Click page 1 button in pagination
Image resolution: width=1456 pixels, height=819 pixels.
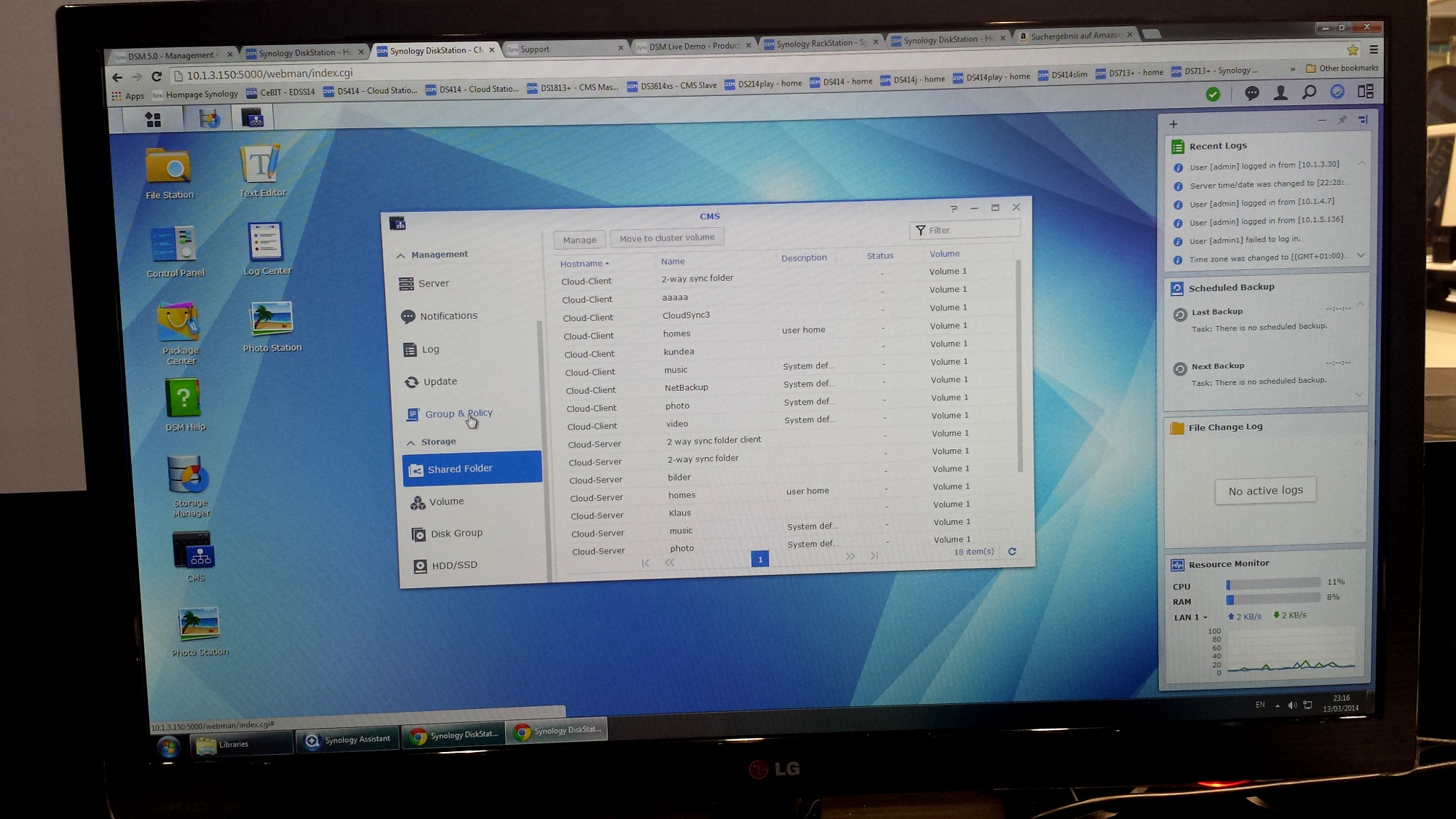760,559
